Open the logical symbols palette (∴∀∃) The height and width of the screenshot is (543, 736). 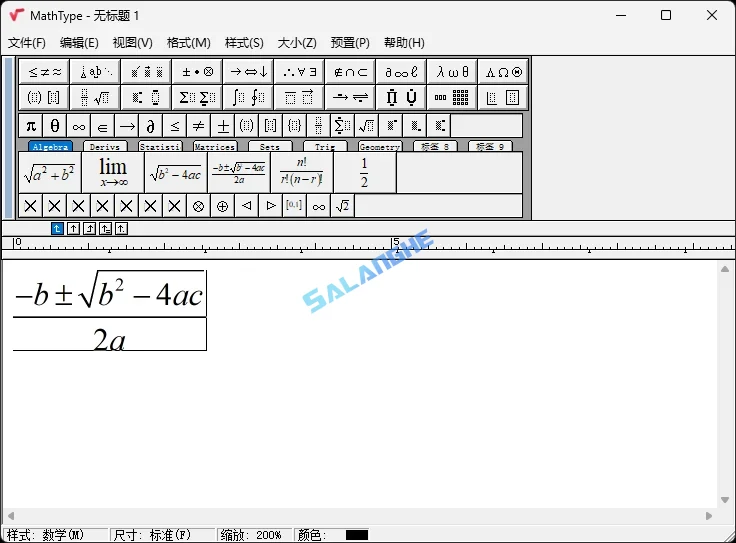coord(299,72)
